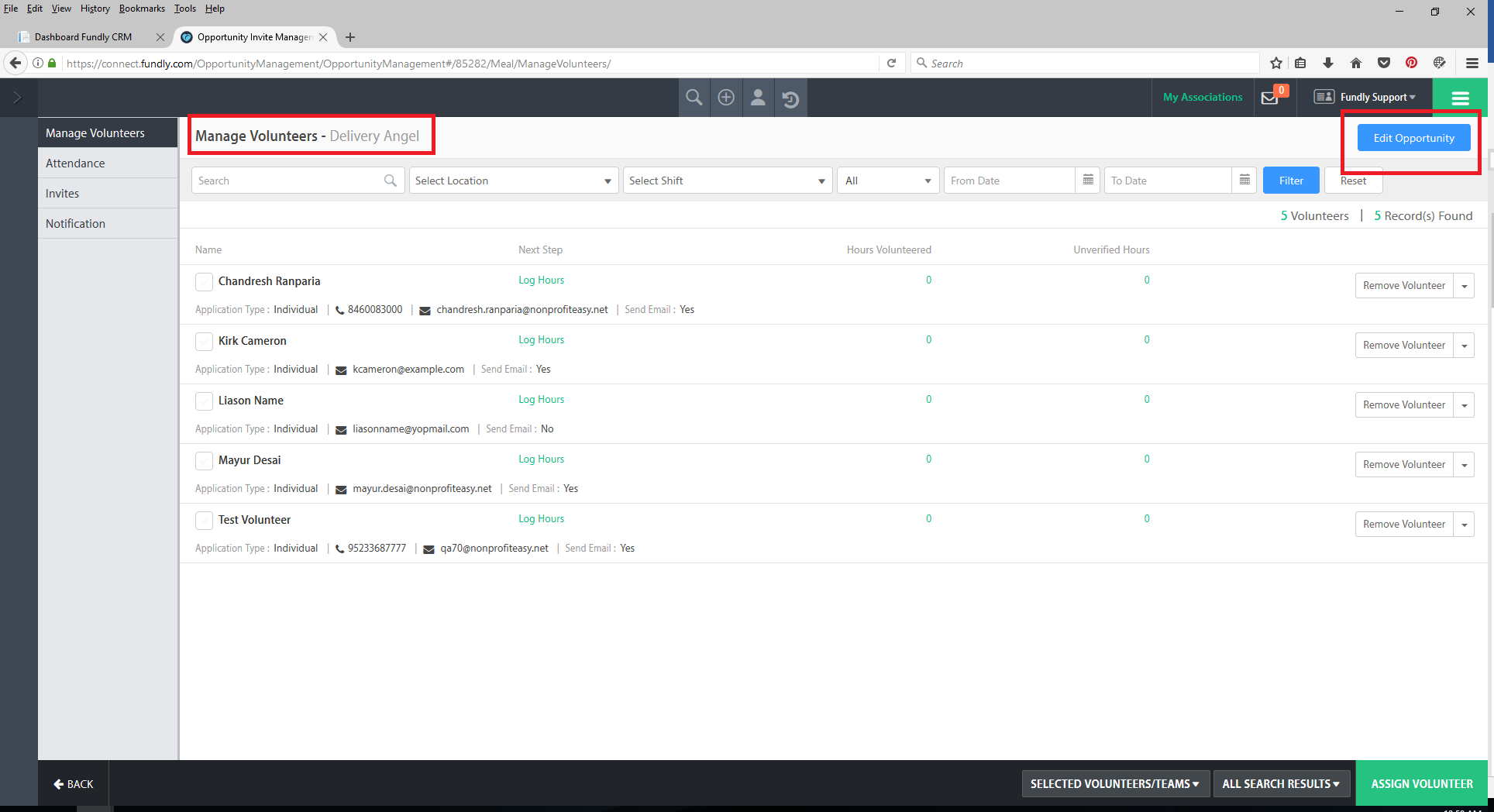This screenshot has height=812, width=1494.
Task: Select checkbox for Liason Name
Action: point(205,401)
